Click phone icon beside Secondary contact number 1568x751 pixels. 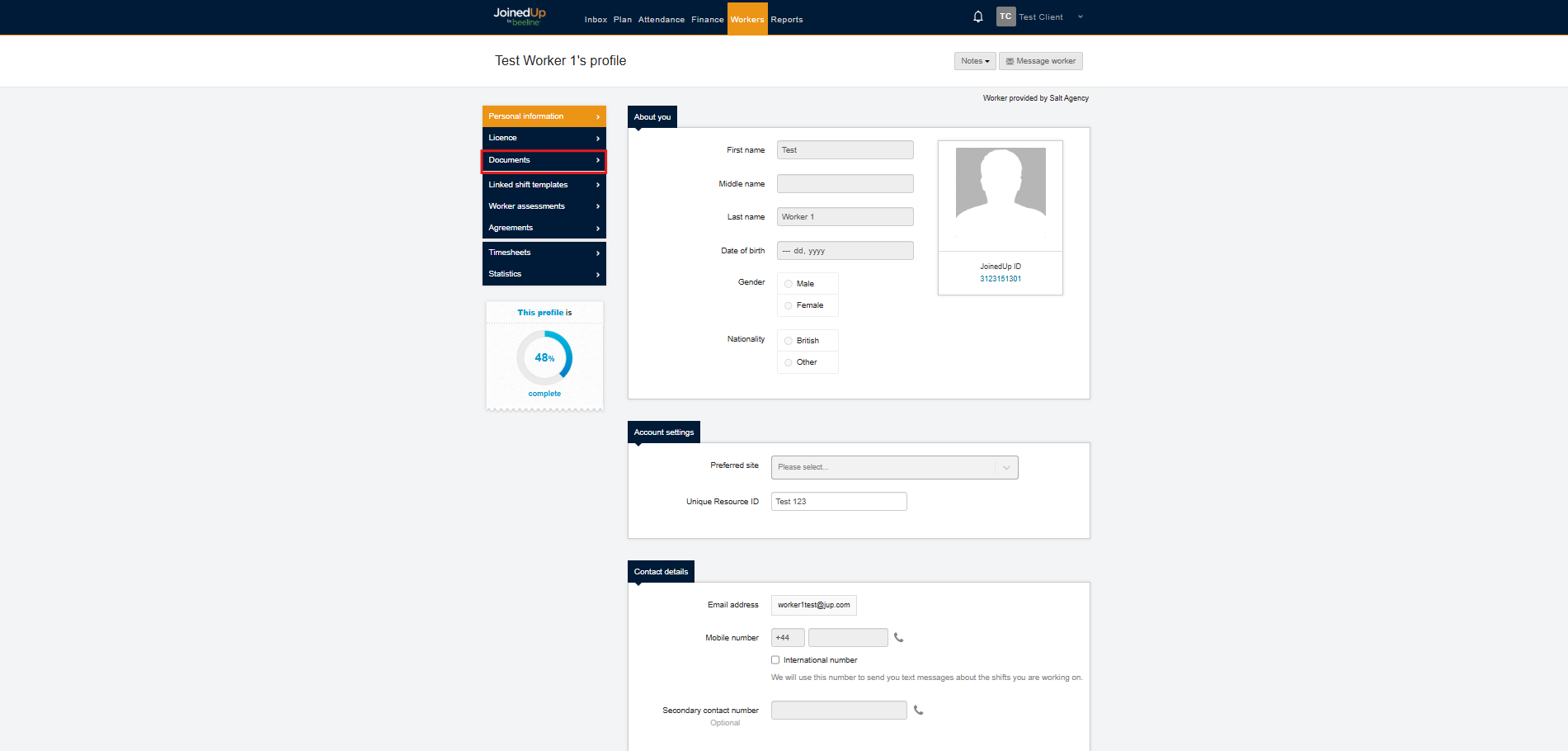[918, 710]
